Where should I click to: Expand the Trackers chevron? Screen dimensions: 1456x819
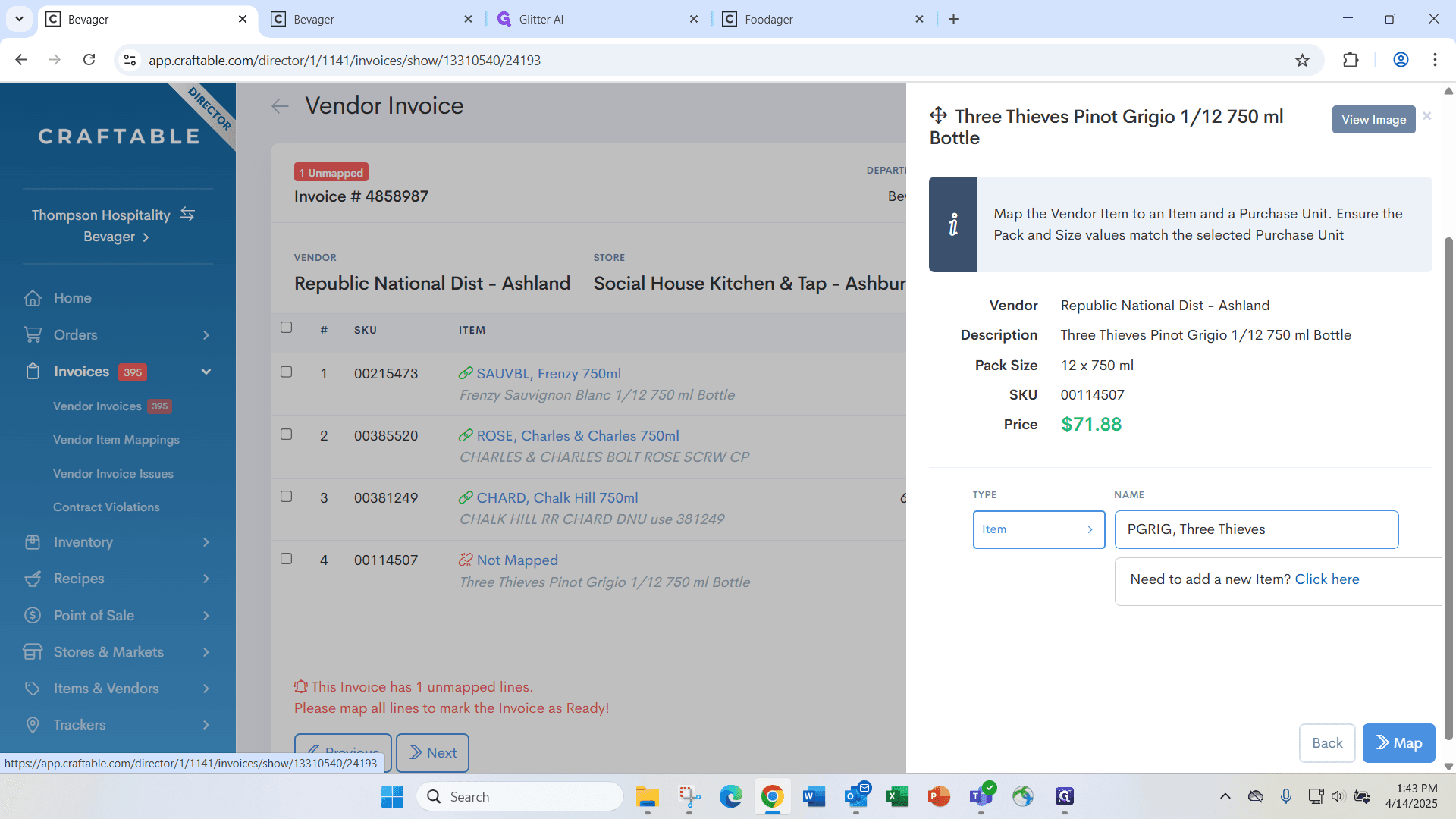click(x=206, y=725)
